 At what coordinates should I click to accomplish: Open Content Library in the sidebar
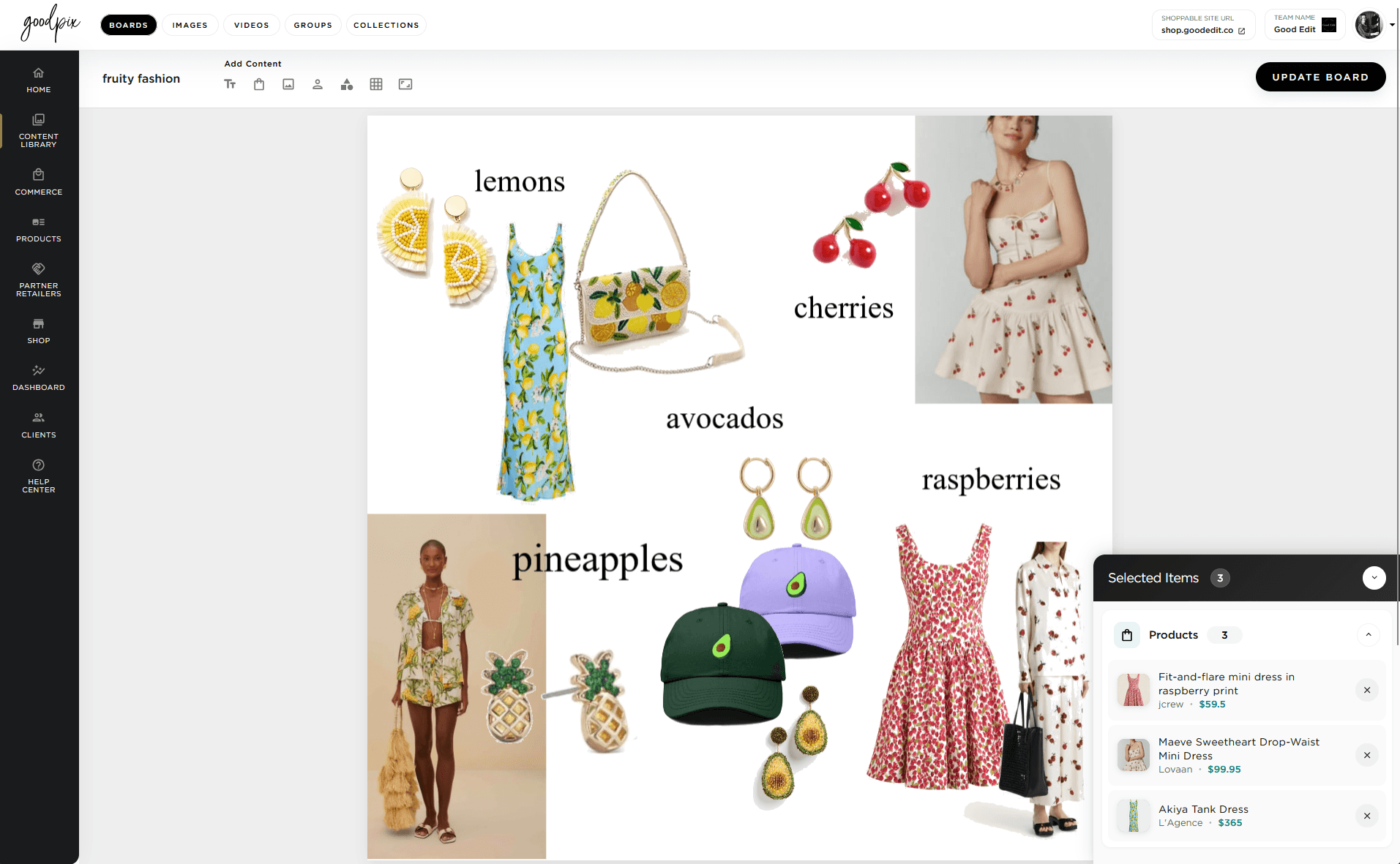[39, 130]
